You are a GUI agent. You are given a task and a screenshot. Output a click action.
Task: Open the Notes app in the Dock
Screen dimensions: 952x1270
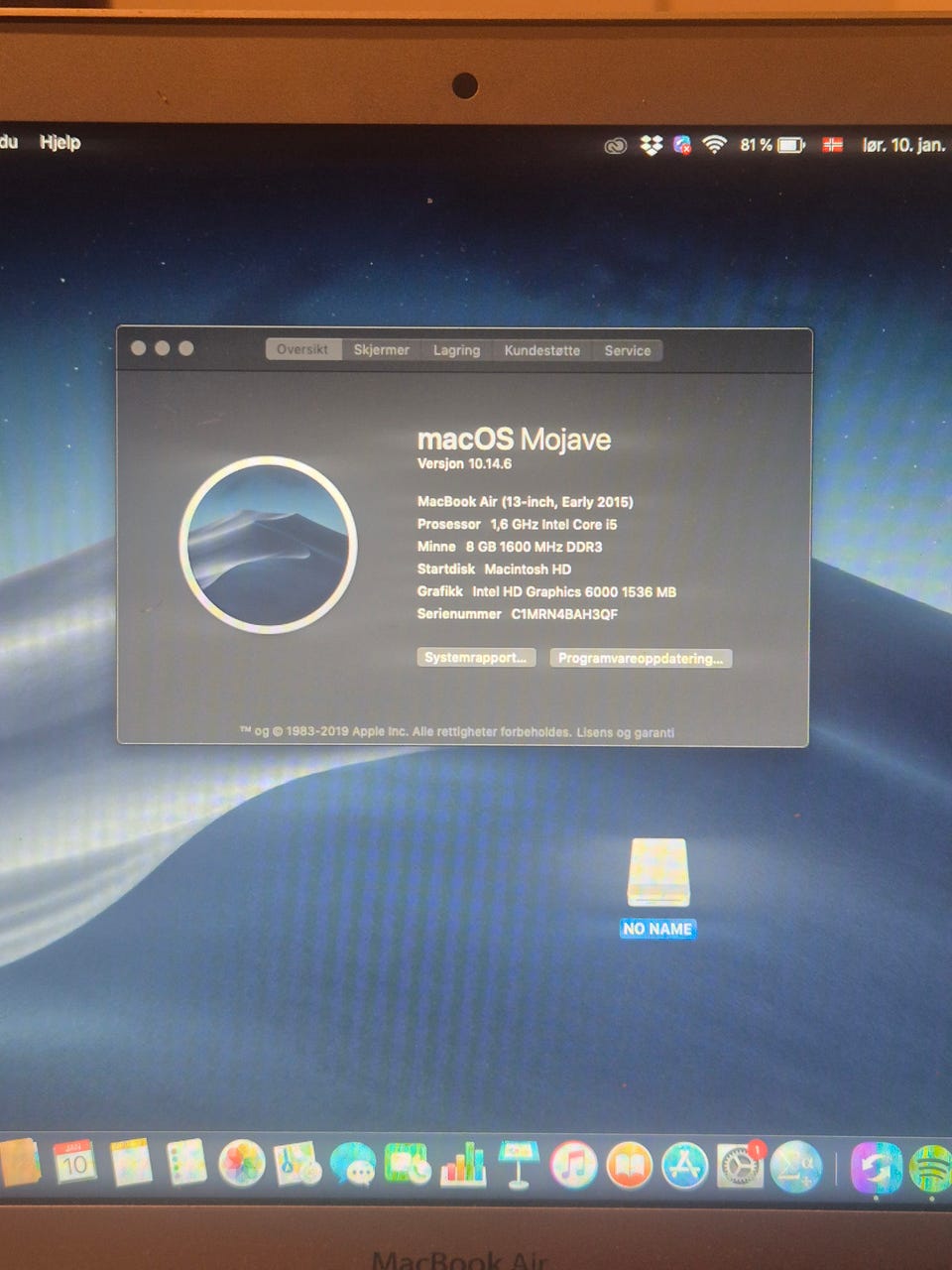tap(130, 1163)
